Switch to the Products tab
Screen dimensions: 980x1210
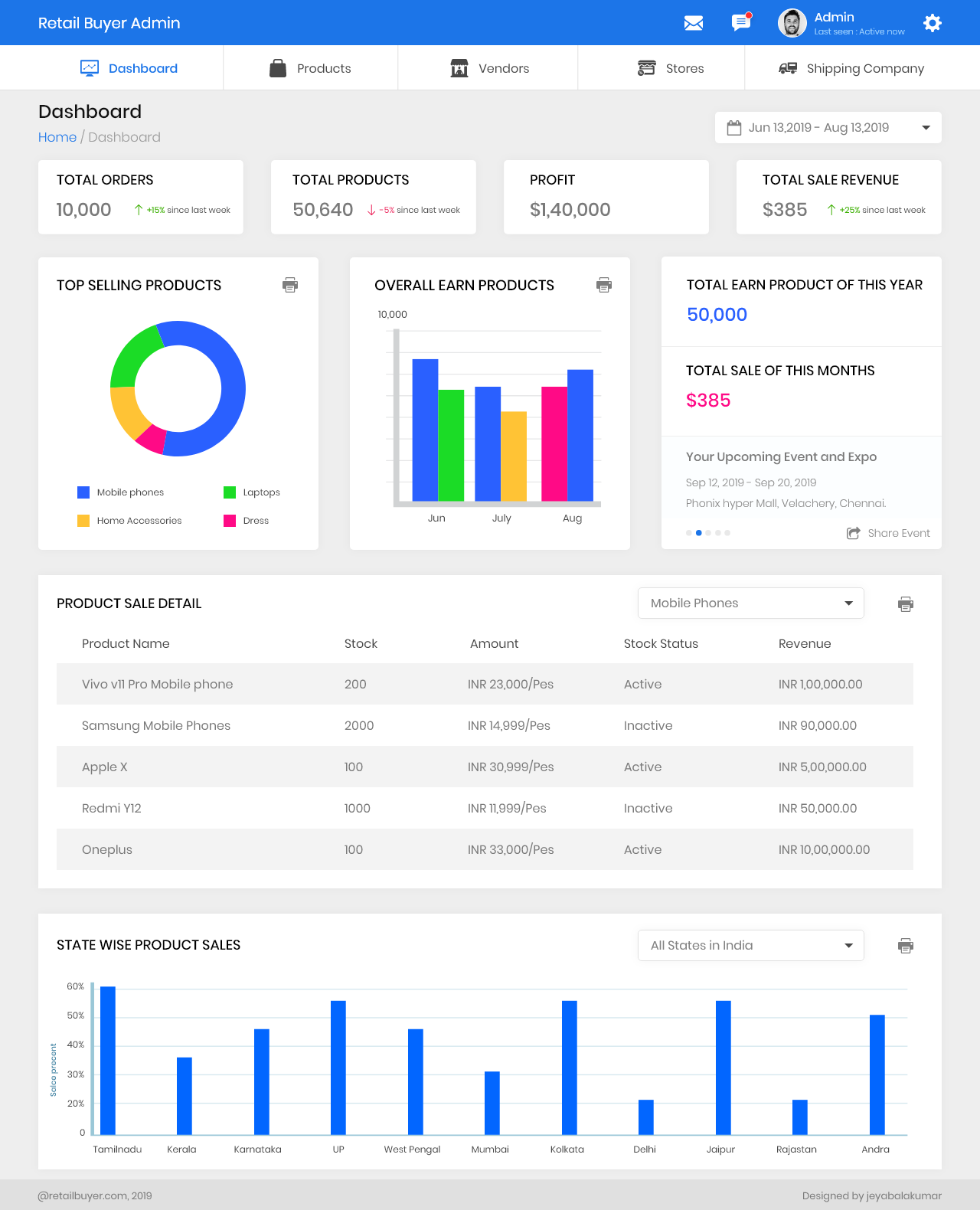pyautogui.click(x=310, y=68)
